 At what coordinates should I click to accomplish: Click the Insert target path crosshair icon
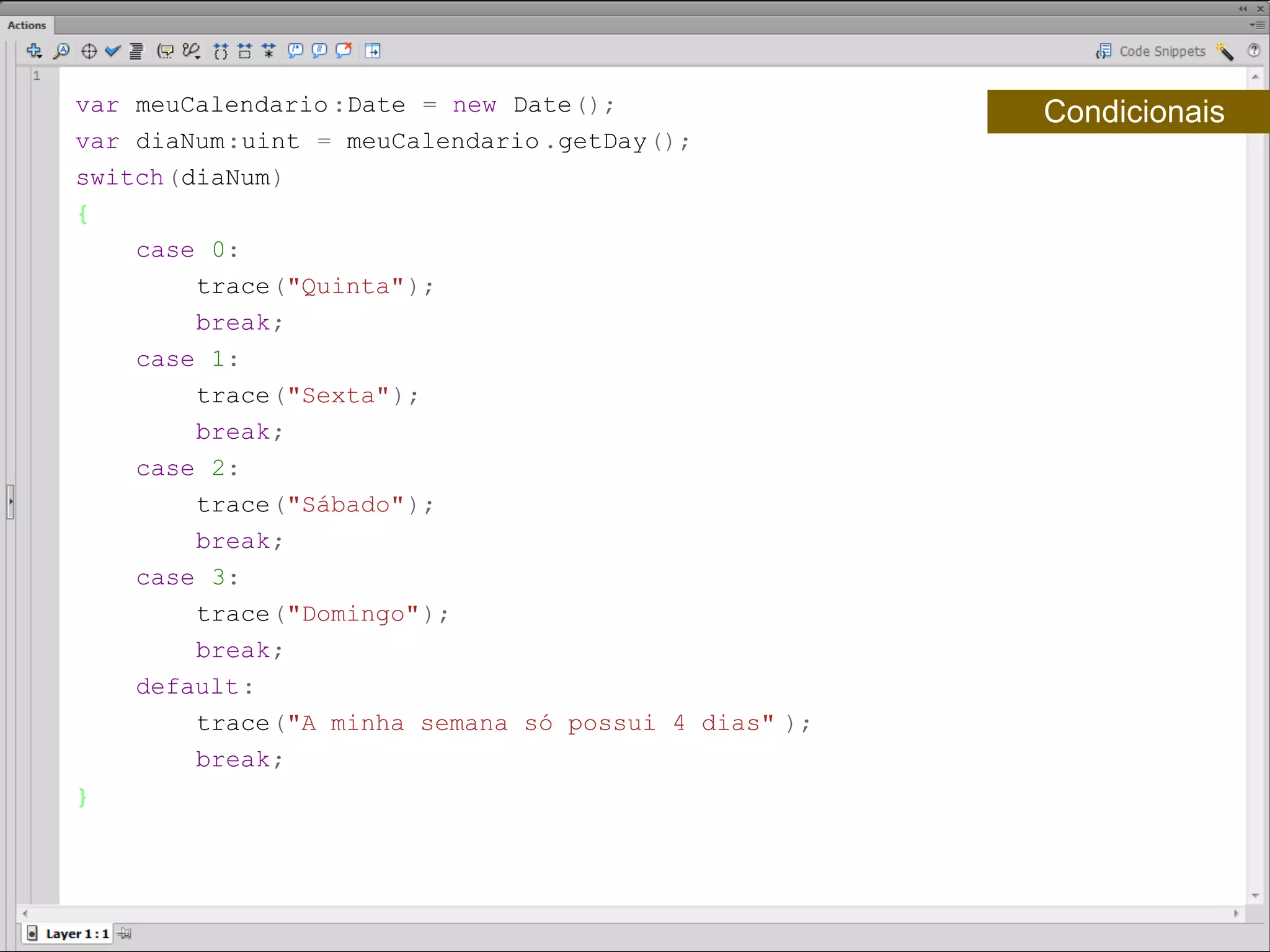89,51
